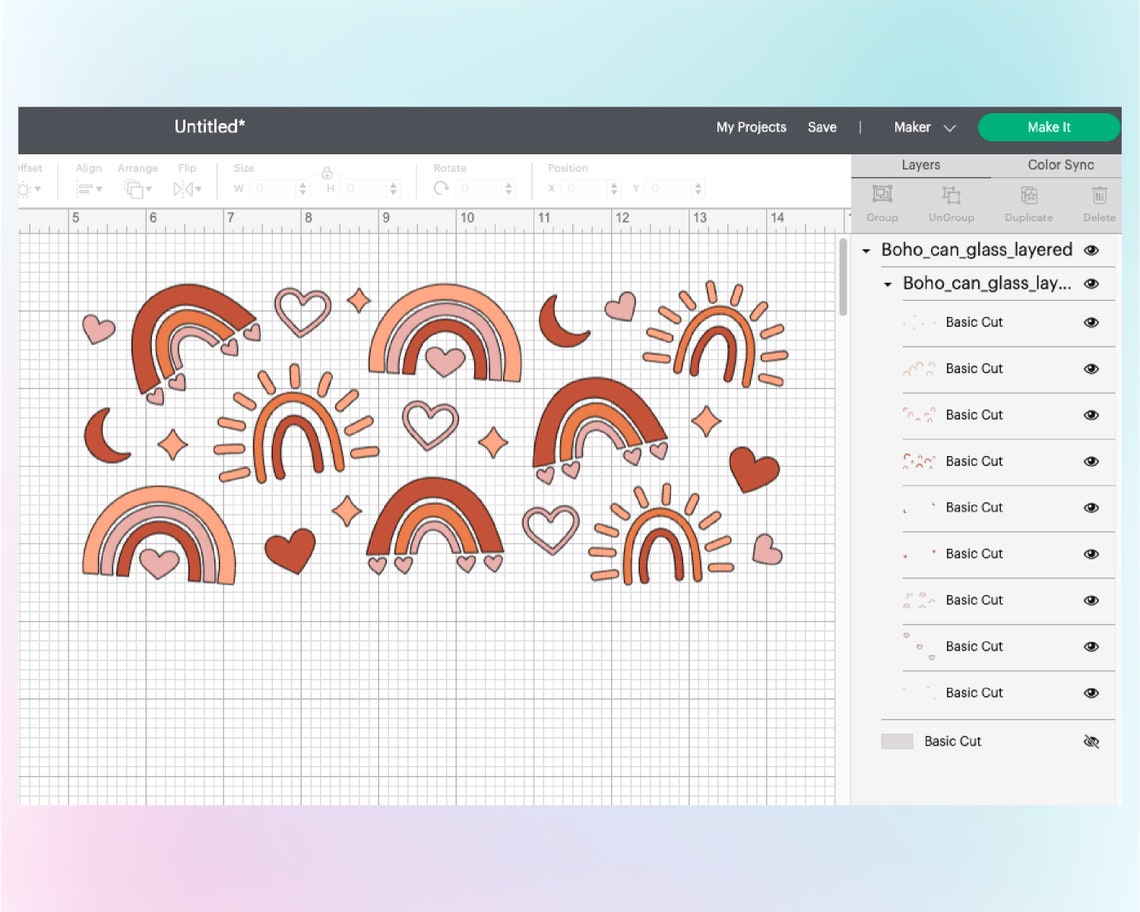Screen dimensions: 1140x912
Task: Collapse the Boho_can_glass_layered group
Action: [x=866, y=250]
